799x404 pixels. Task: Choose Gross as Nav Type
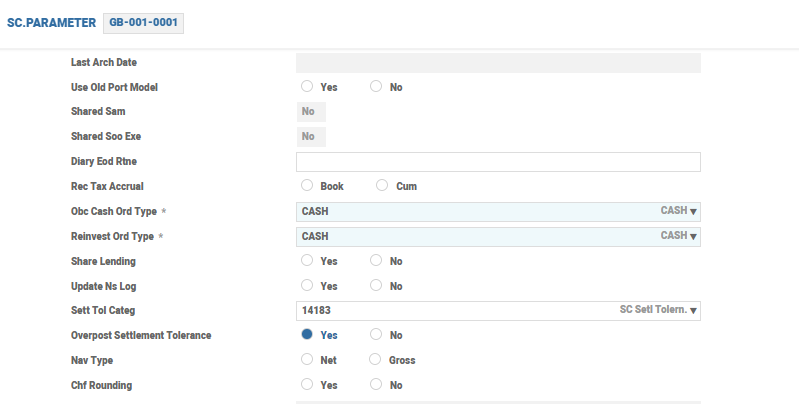click(376, 360)
